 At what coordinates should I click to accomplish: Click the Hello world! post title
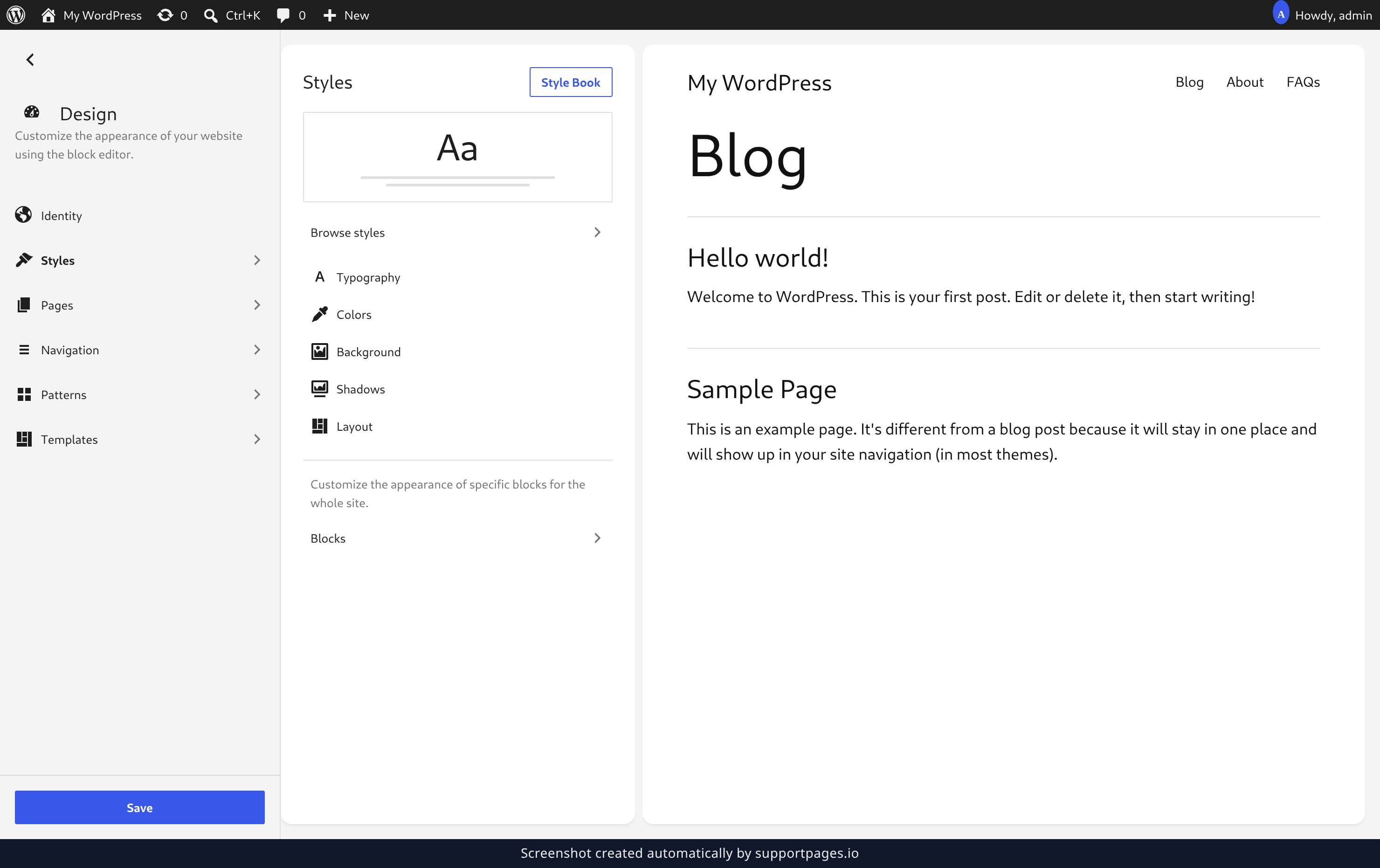(758, 258)
